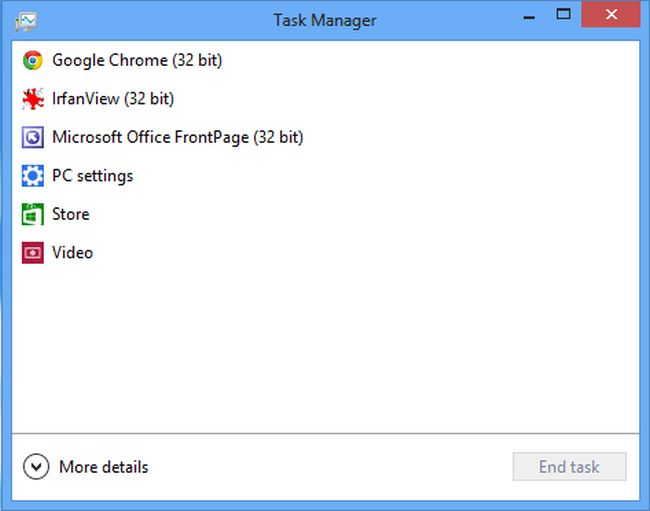
Task: Click the Google Chrome icon
Action: click(x=33, y=61)
